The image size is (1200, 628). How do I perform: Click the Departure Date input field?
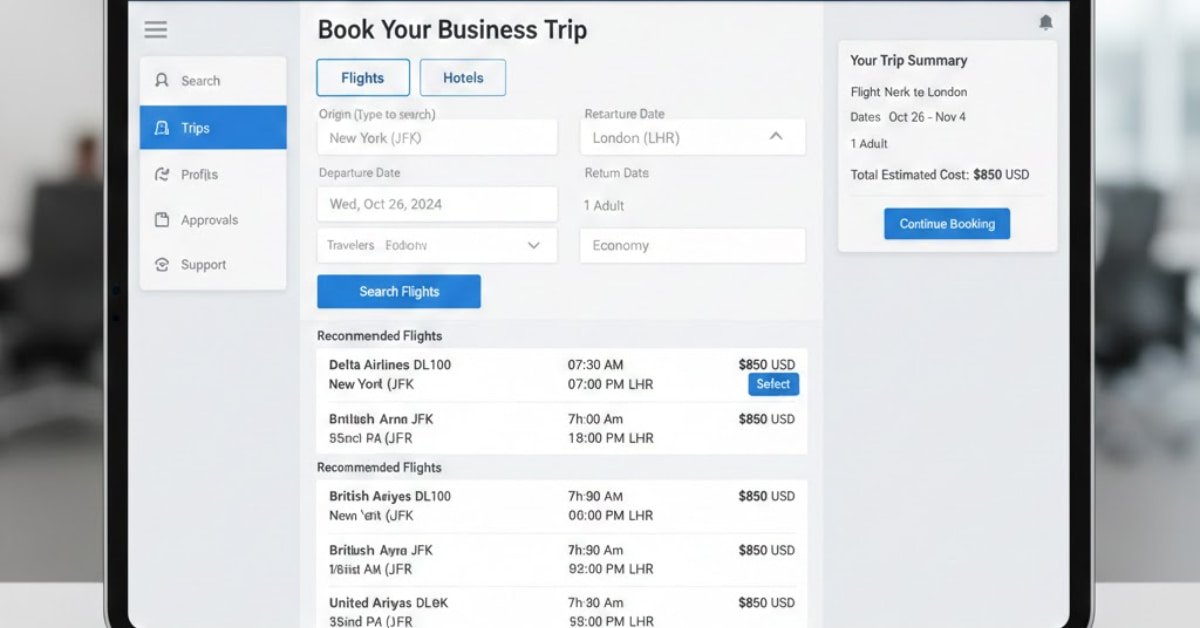(x=437, y=204)
